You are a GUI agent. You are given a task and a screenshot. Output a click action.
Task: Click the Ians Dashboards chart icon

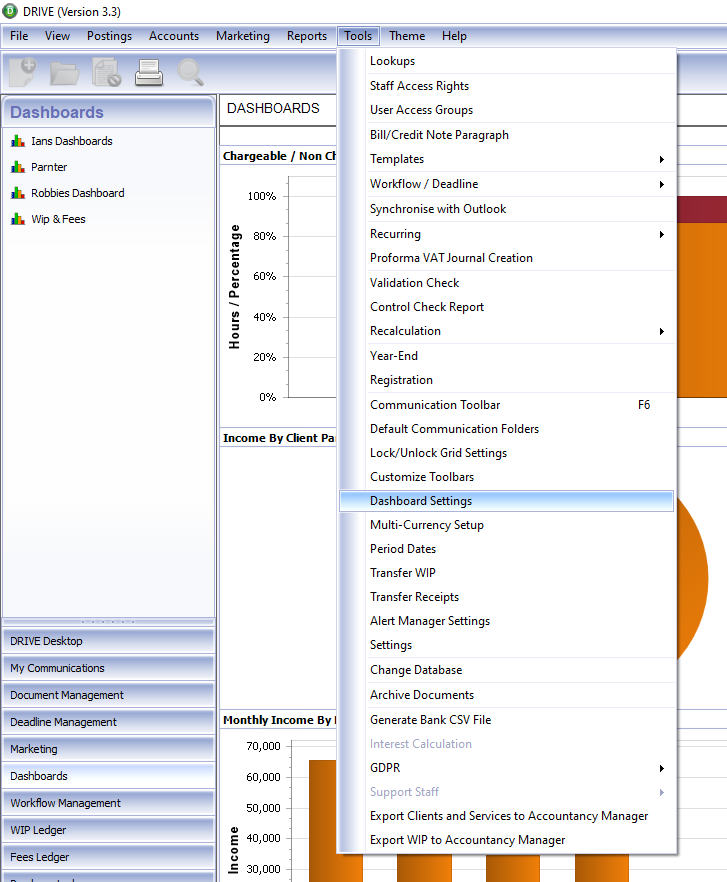coord(18,141)
